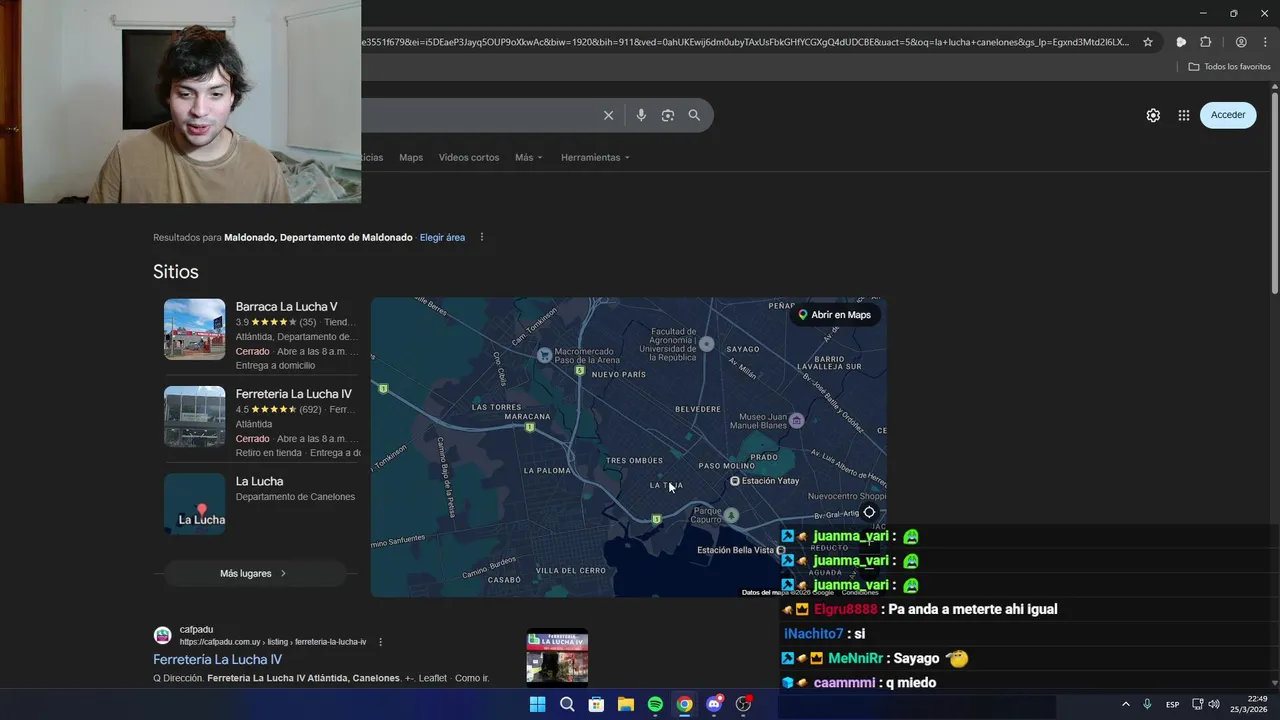1280x720 pixels.
Task: Click the Macromercado Paso de la Arena marker
Action: click(544, 355)
